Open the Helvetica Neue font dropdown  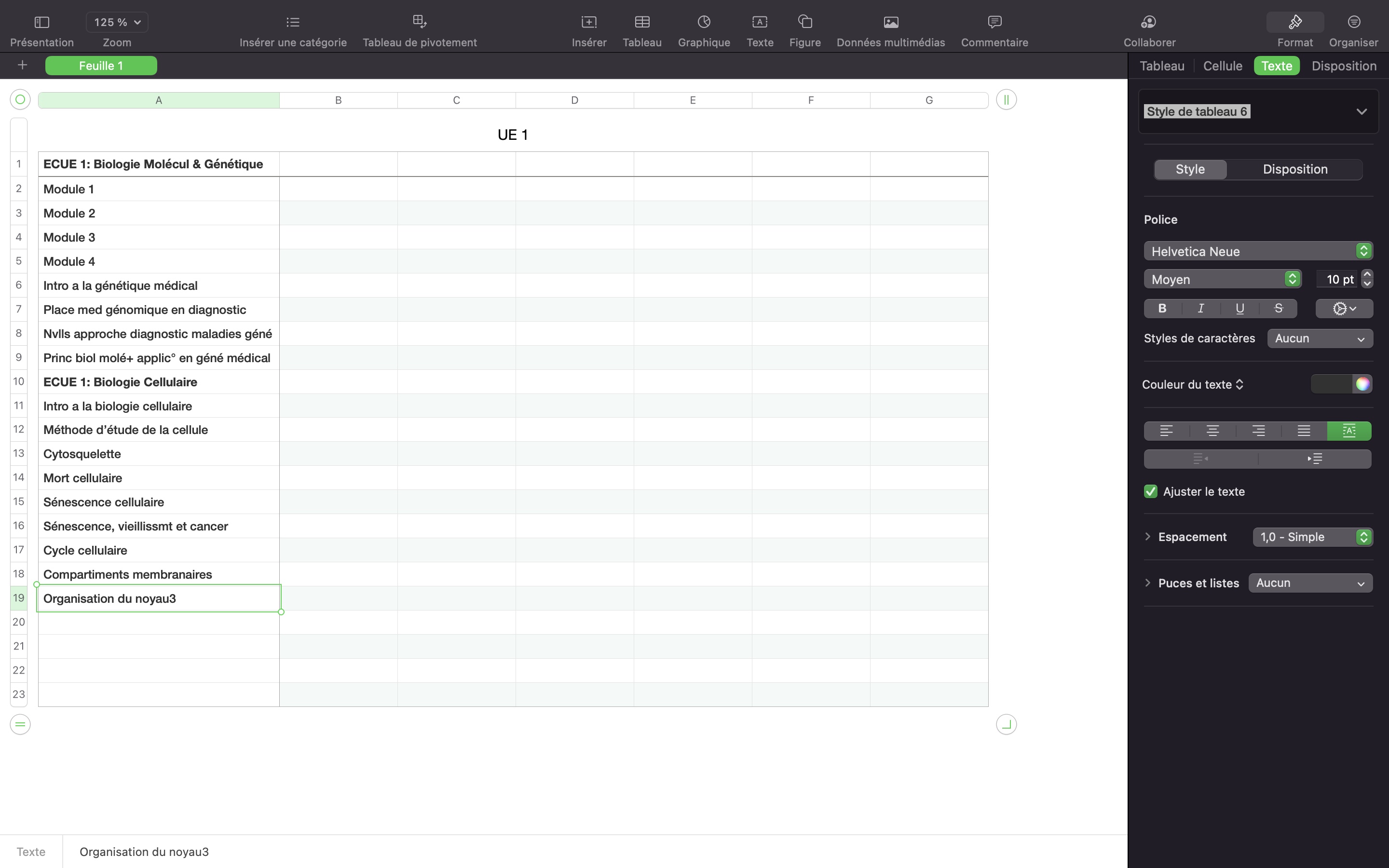1257,251
